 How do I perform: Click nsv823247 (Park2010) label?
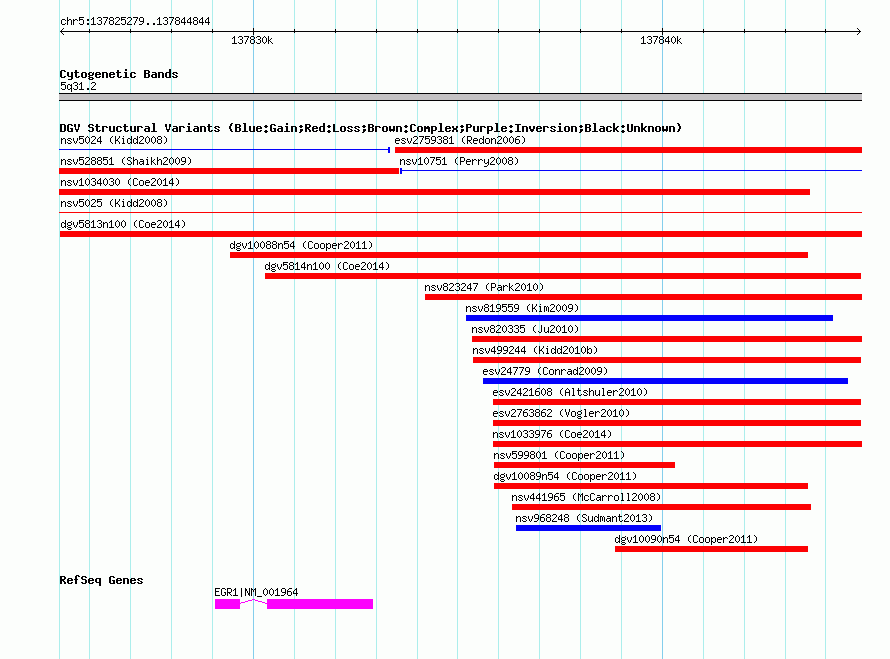point(484,287)
